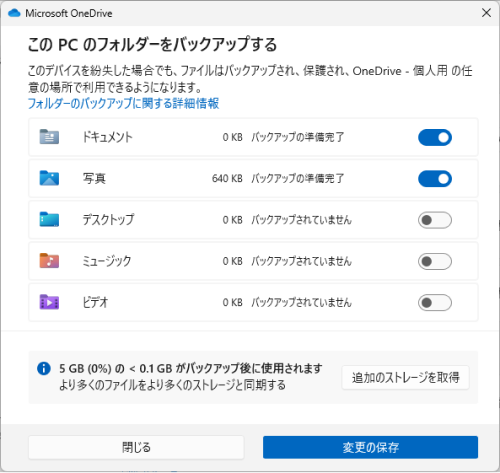This screenshot has height=473, width=500.
Task: Select the ミュージック folder label
Action: (107, 261)
